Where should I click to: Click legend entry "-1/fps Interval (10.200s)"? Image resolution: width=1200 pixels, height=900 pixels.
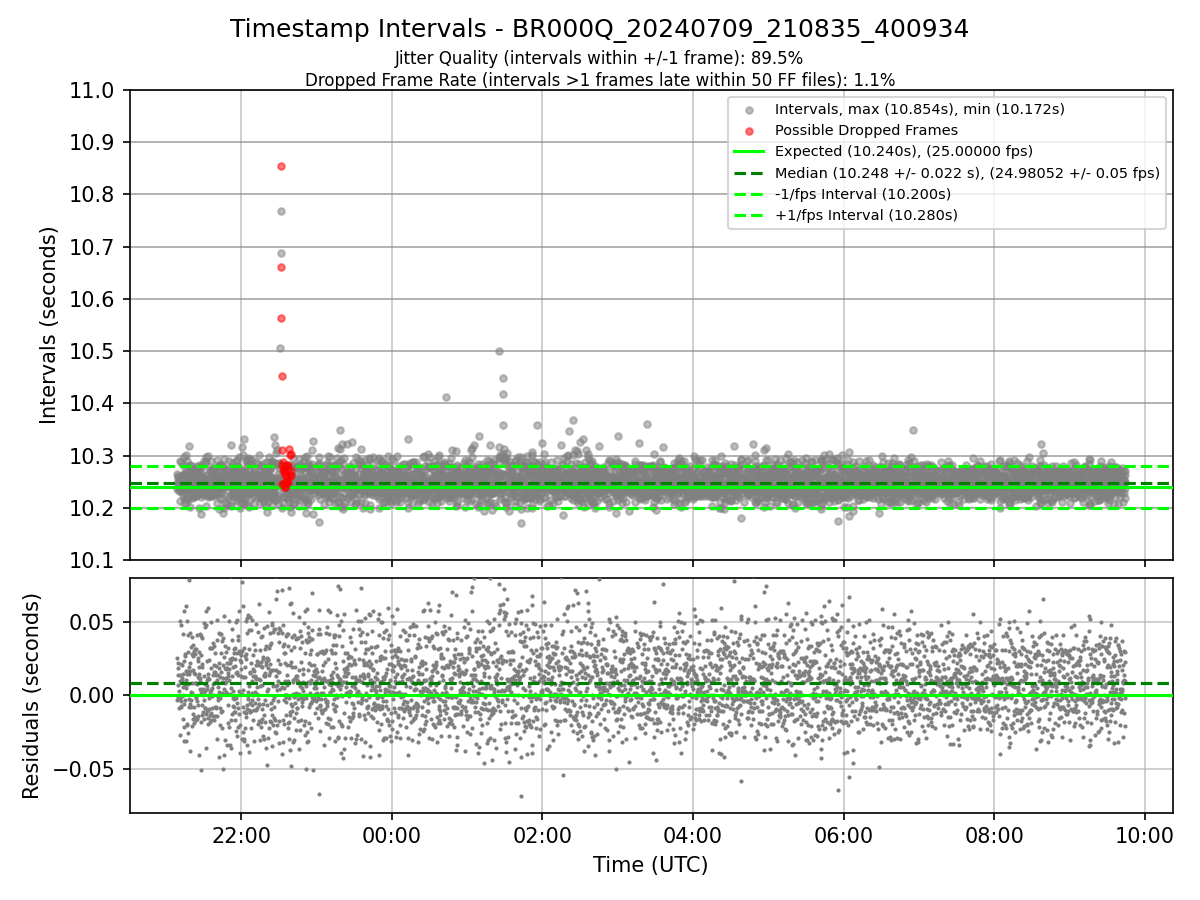point(863,193)
